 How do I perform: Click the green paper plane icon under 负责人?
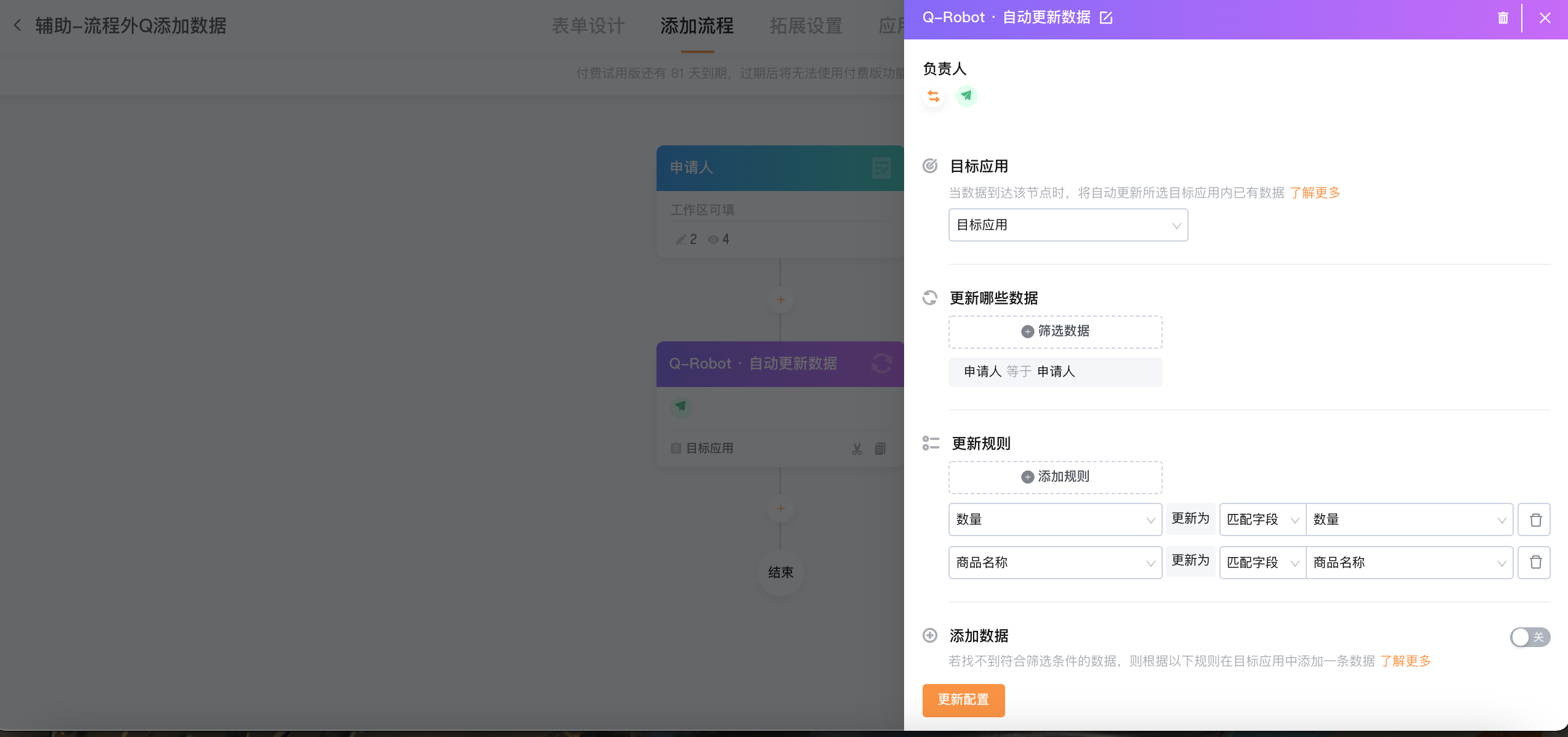(x=966, y=96)
